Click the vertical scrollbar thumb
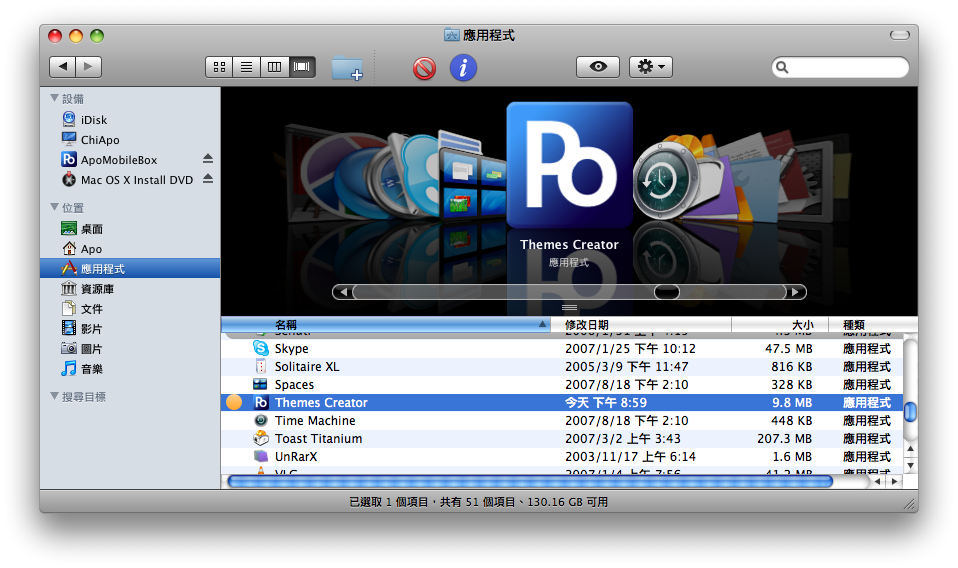958x568 pixels. point(910,412)
